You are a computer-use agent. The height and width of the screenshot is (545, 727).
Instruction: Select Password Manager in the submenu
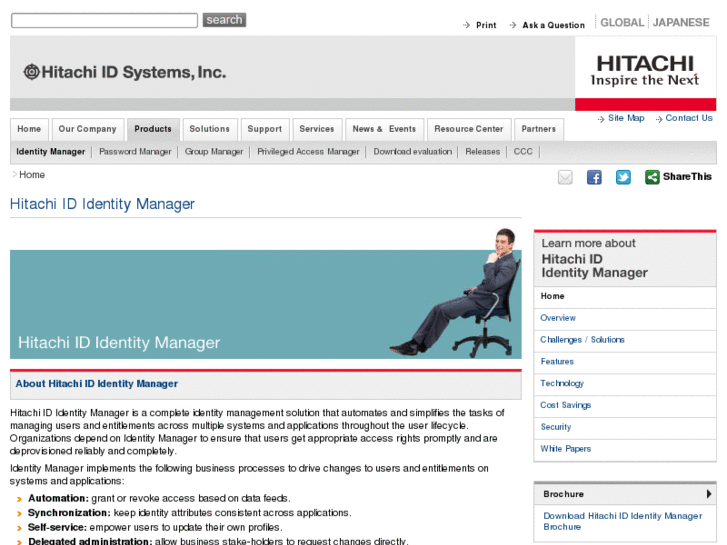[135, 152]
